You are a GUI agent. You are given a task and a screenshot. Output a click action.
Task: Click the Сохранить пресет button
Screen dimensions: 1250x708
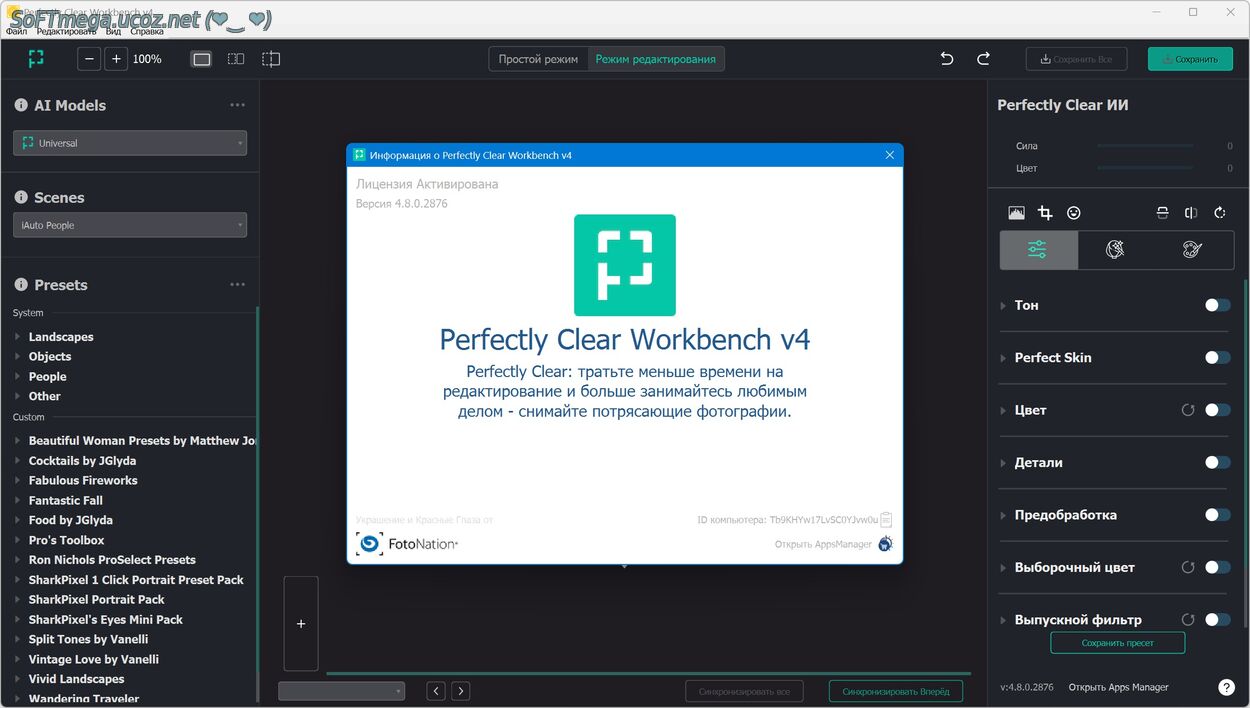click(x=1117, y=643)
